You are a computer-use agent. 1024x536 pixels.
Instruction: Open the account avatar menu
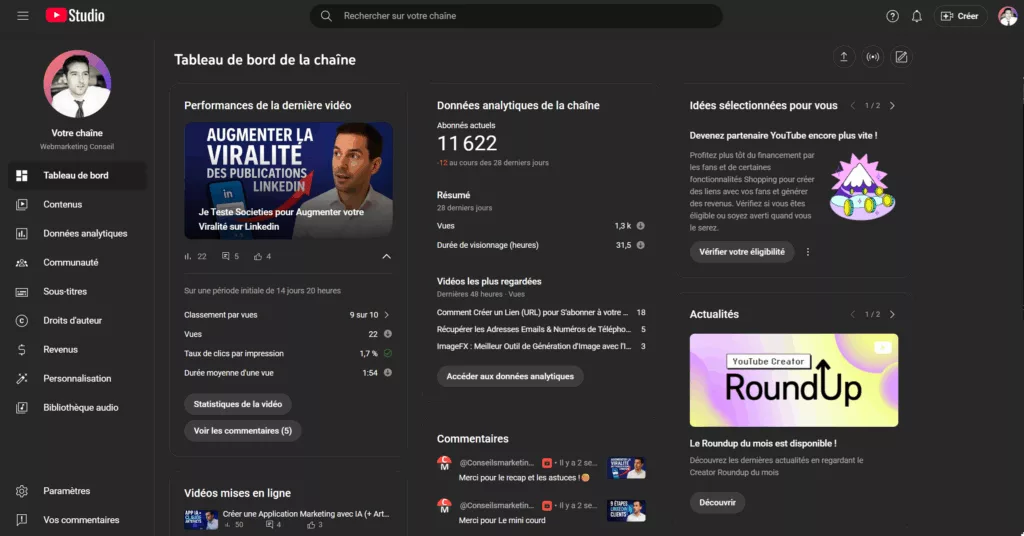1008,16
